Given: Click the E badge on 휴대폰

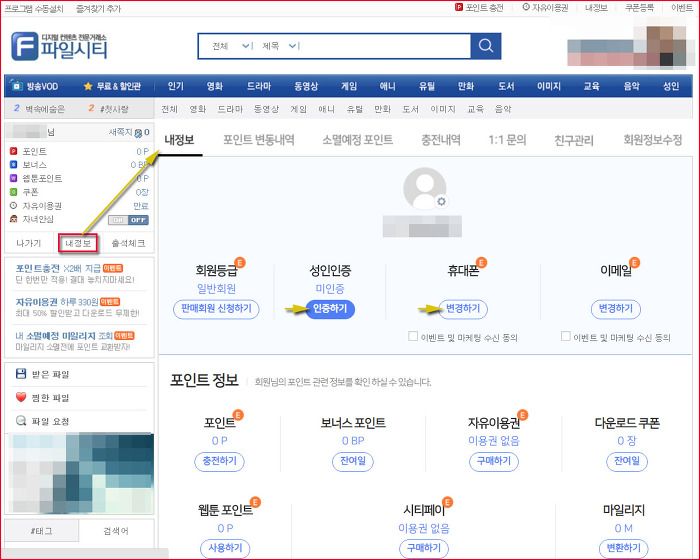Looking at the screenshot, I should click(481, 262).
